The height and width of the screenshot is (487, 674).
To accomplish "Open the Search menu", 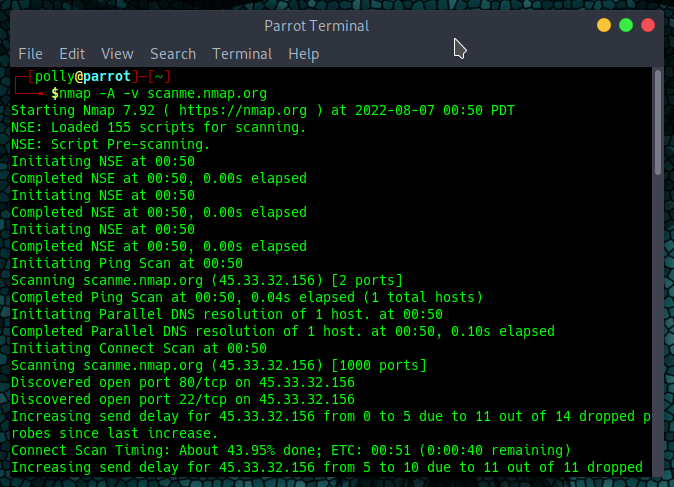I will [173, 54].
